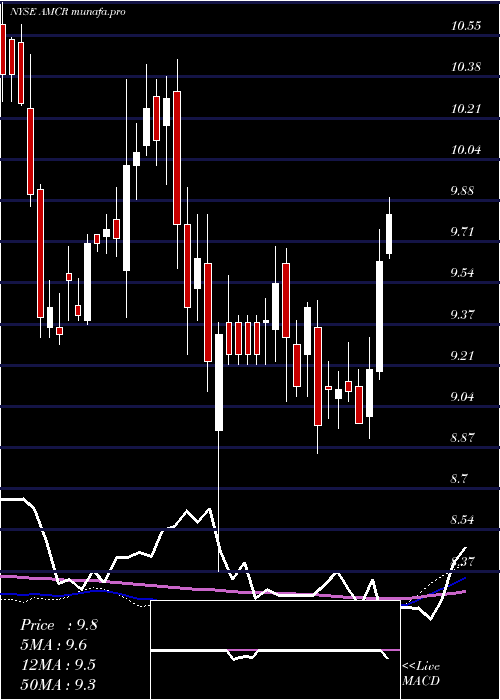Screen dimensions: 500x700
Task: Click the last white candlestick near 9.71
Action: pyautogui.click(x=389, y=234)
